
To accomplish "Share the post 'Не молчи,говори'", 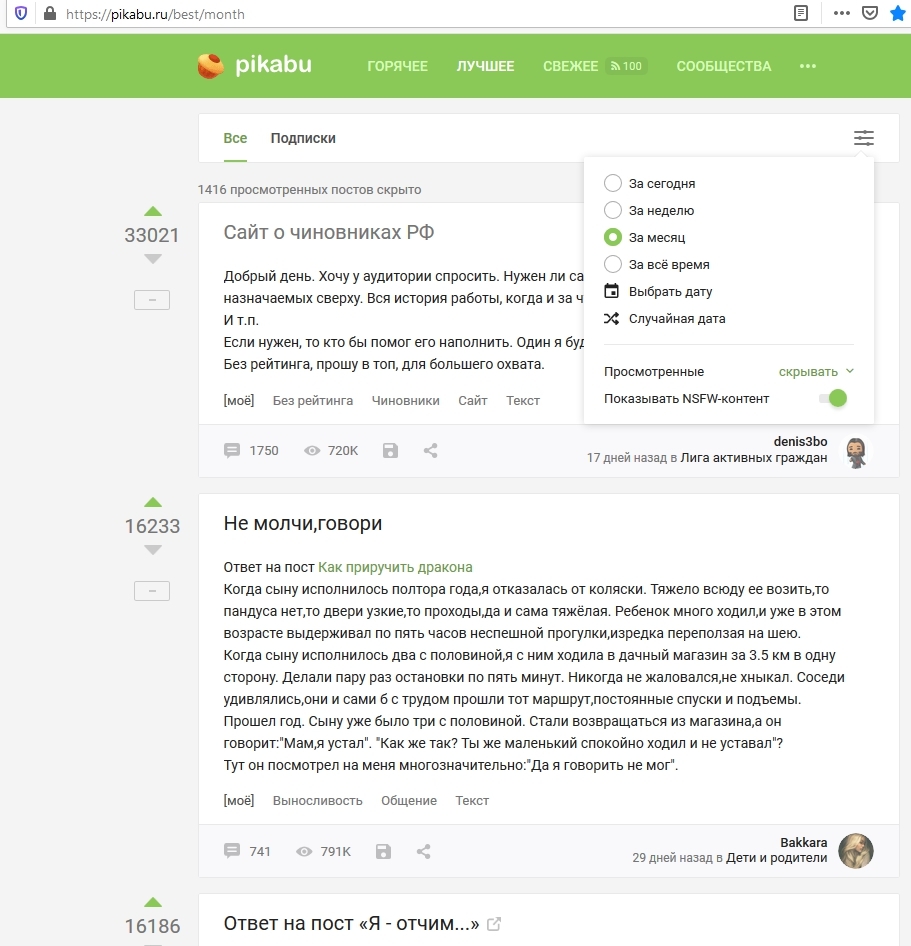I will [x=423, y=852].
